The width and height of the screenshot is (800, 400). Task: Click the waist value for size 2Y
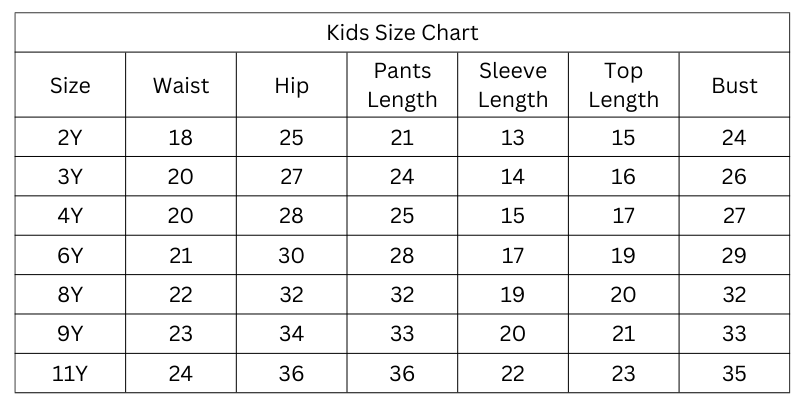pos(181,138)
